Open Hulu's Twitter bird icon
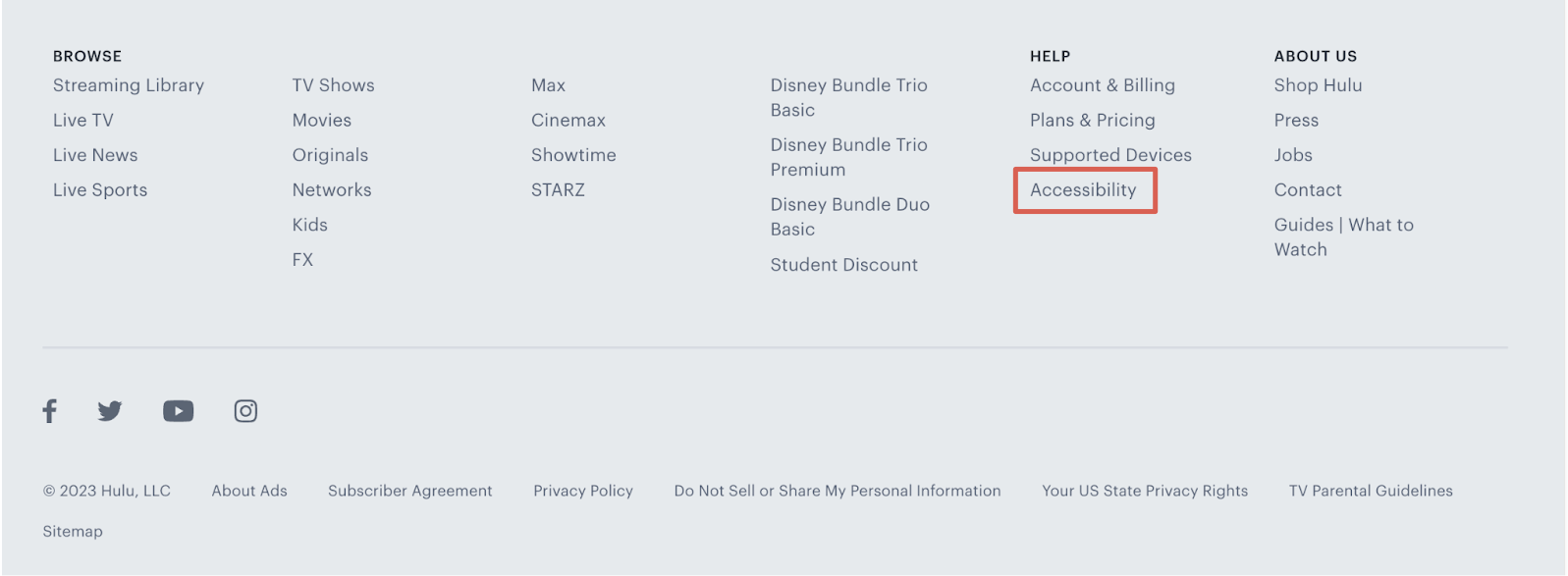The width and height of the screenshot is (1568, 576). coord(110,410)
